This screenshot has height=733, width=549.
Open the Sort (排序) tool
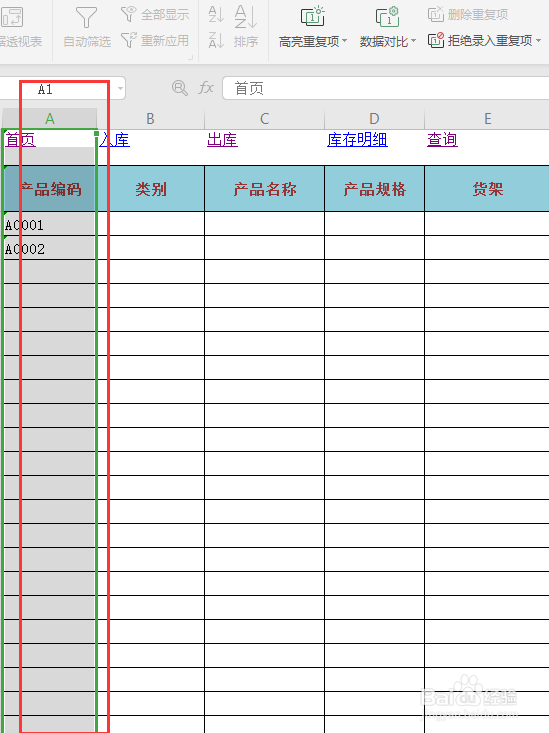pyautogui.click(x=246, y=27)
